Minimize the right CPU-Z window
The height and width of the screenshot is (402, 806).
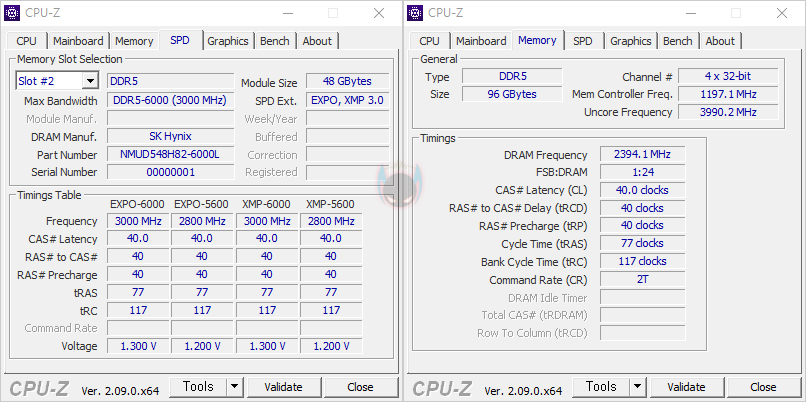pyautogui.click(x=690, y=13)
